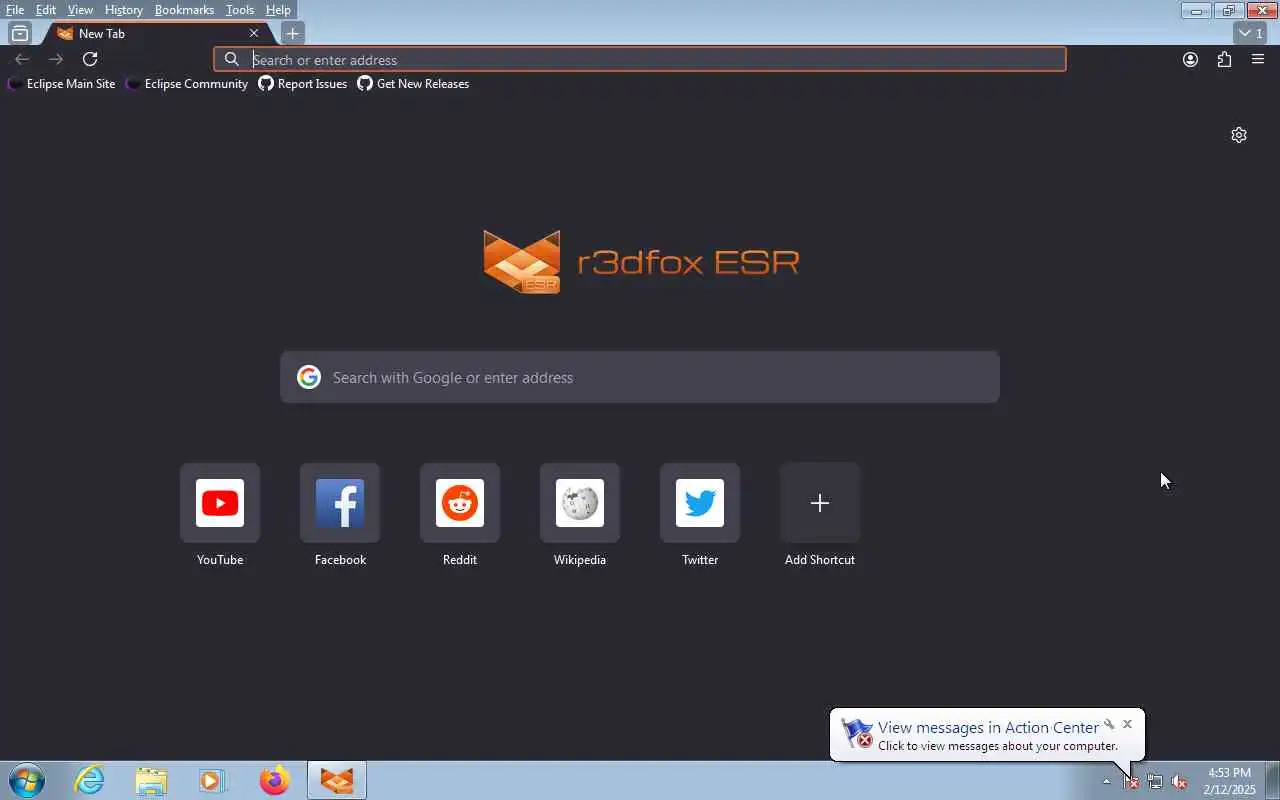1280x800 pixels.
Task: Open Report Issues bookmark
Action: click(x=303, y=84)
